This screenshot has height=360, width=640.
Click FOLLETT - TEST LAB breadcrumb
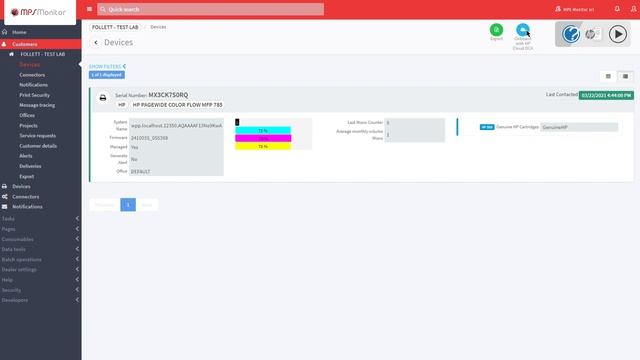pyautogui.click(x=115, y=27)
